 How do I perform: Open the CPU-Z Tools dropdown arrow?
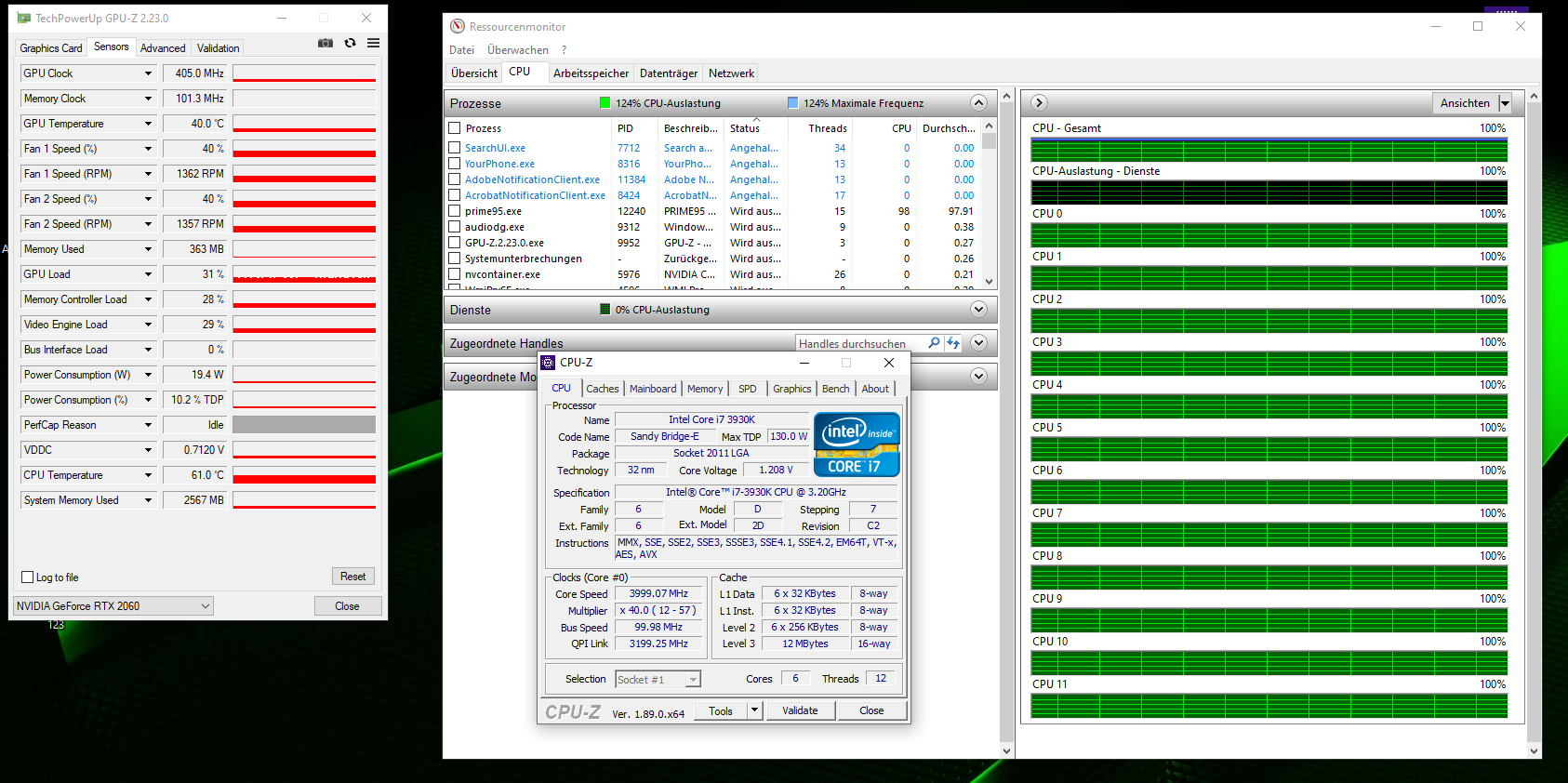[x=754, y=710]
